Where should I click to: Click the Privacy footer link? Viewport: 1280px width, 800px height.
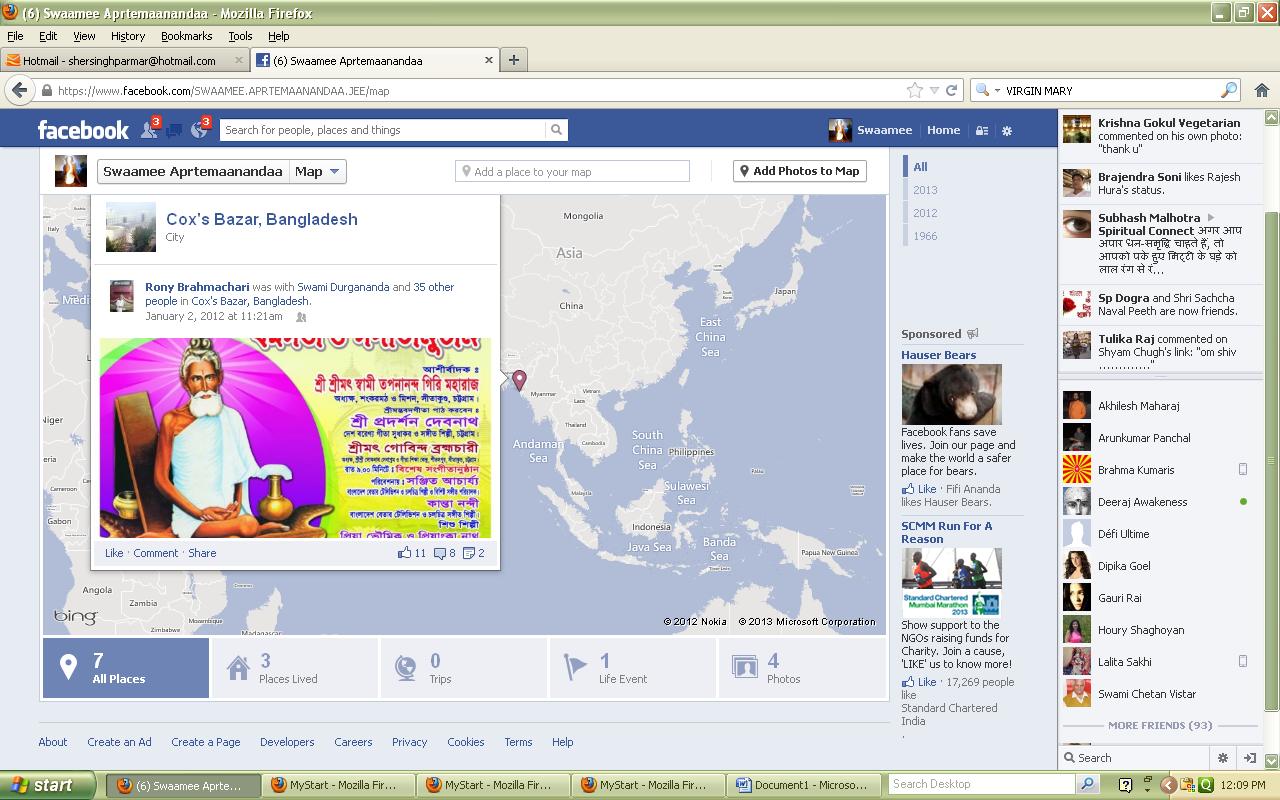[x=409, y=742]
